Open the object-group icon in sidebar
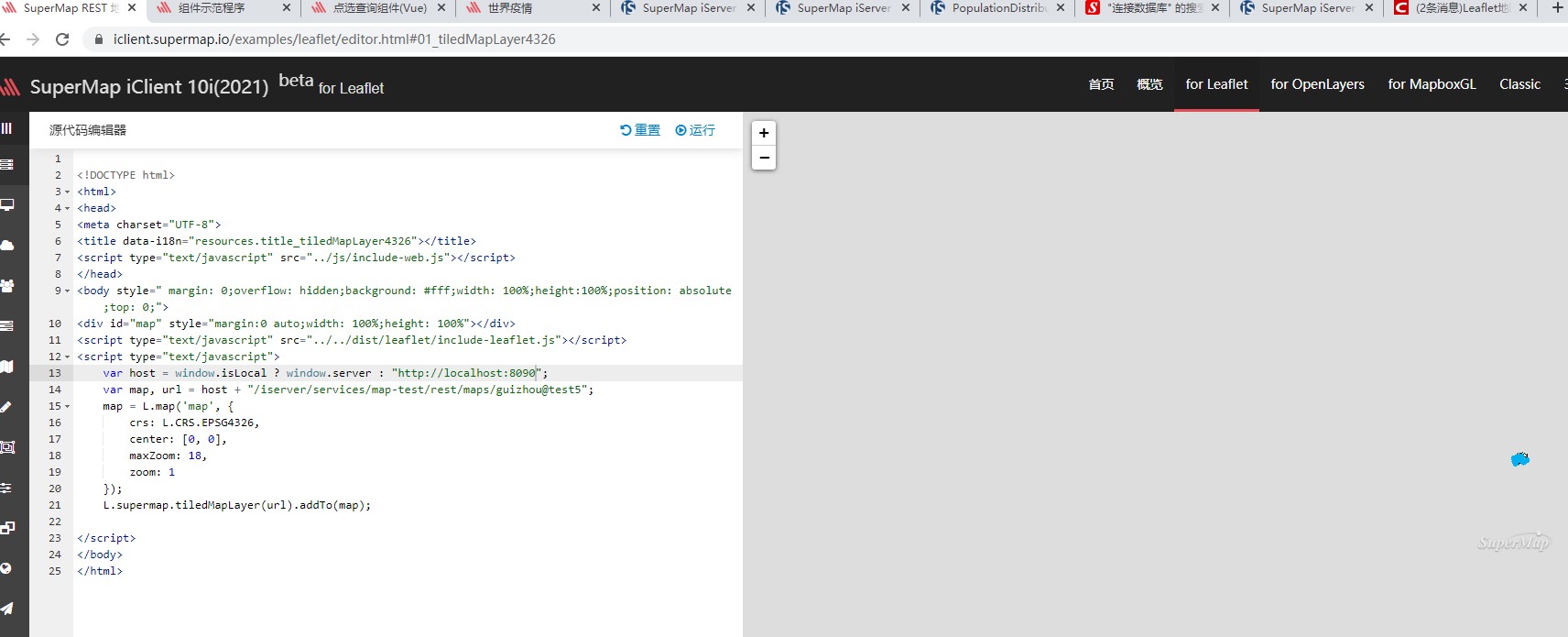This screenshot has height=637, width=1568. pyautogui.click(x=7, y=447)
